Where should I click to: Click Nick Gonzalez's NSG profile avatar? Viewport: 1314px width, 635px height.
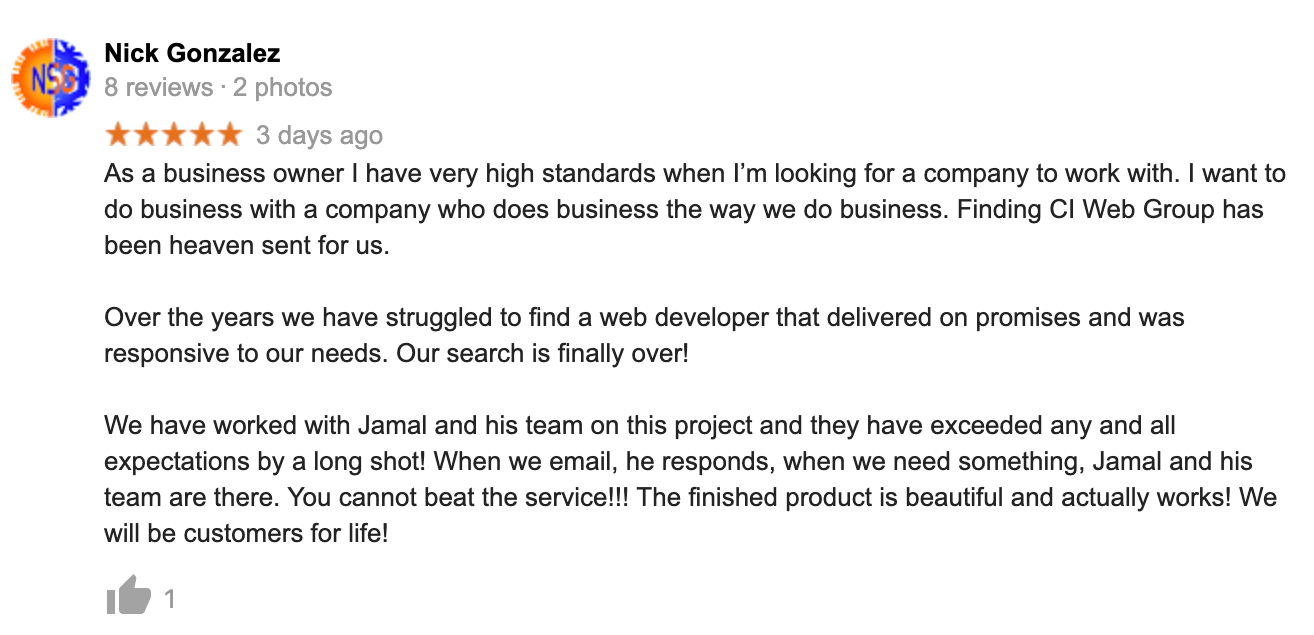point(50,78)
